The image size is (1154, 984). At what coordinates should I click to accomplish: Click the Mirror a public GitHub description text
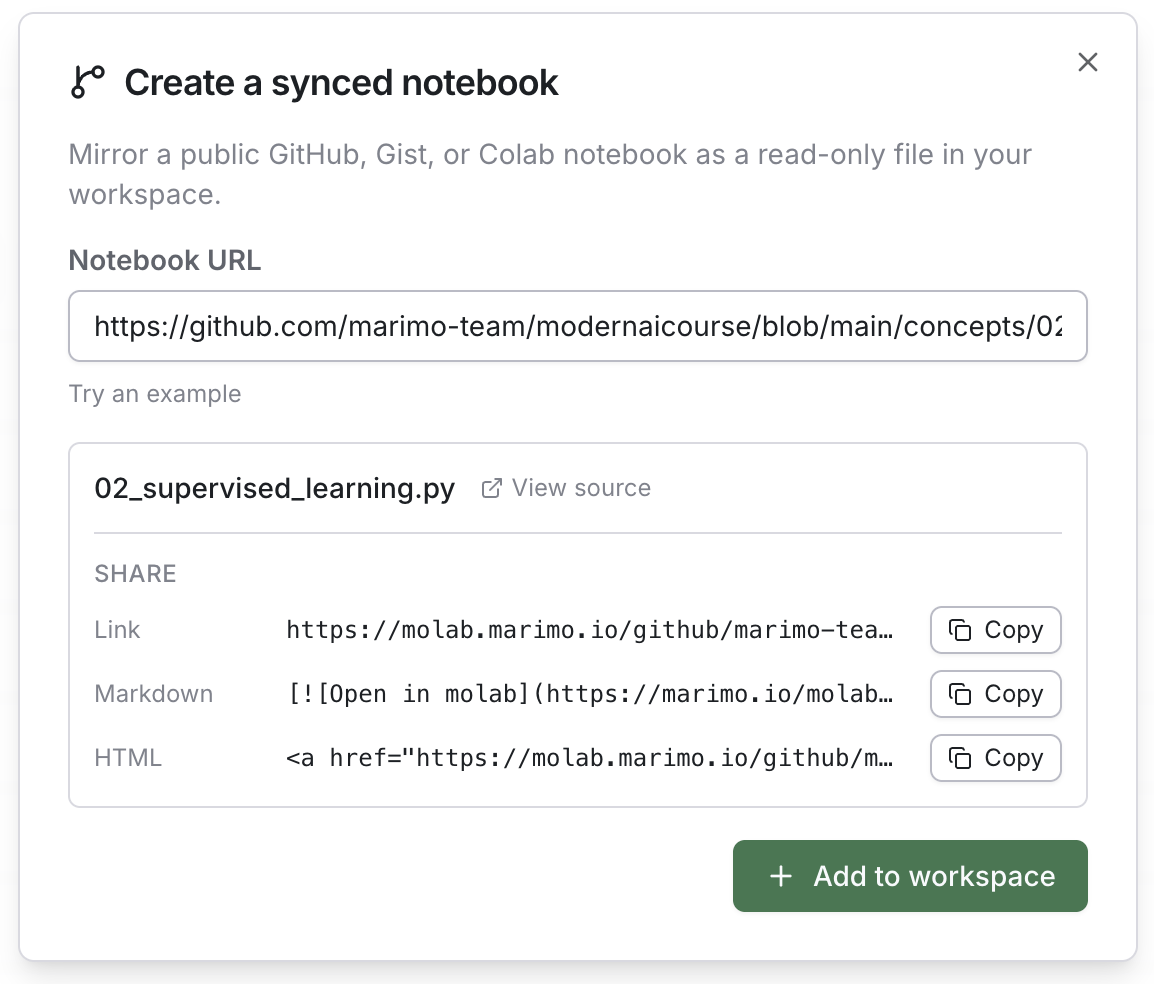click(x=550, y=174)
